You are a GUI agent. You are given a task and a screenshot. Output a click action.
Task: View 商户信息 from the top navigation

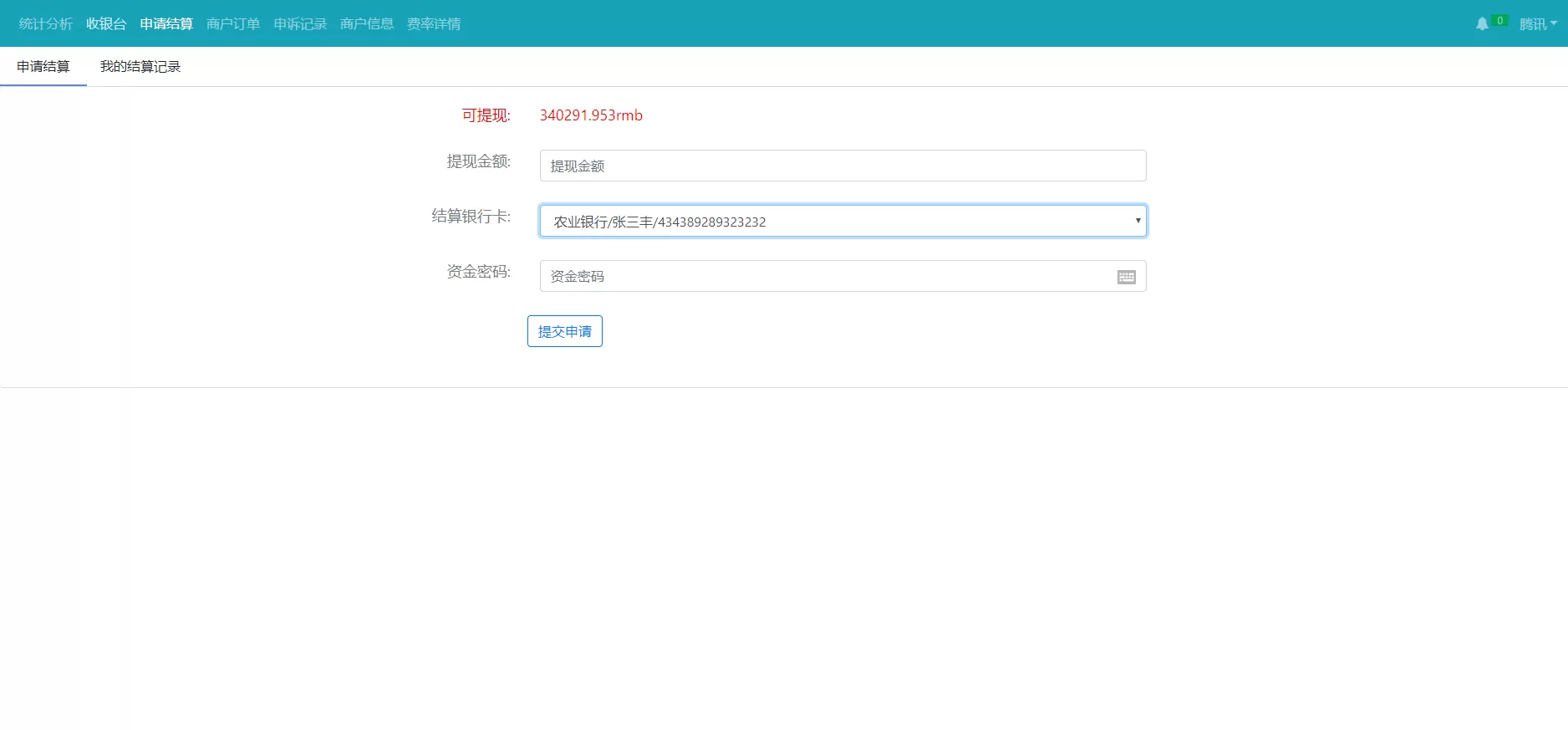click(x=367, y=24)
